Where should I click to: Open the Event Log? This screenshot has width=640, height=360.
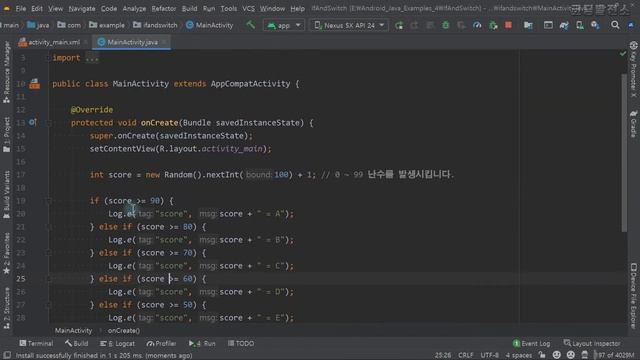pyautogui.click(x=531, y=343)
